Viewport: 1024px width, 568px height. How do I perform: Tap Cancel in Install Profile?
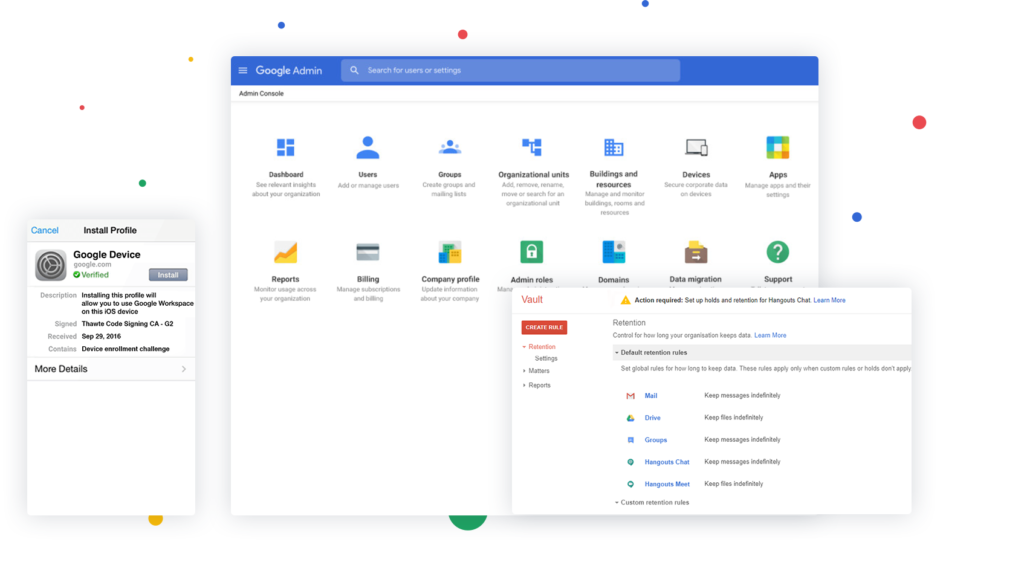coord(45,230)
